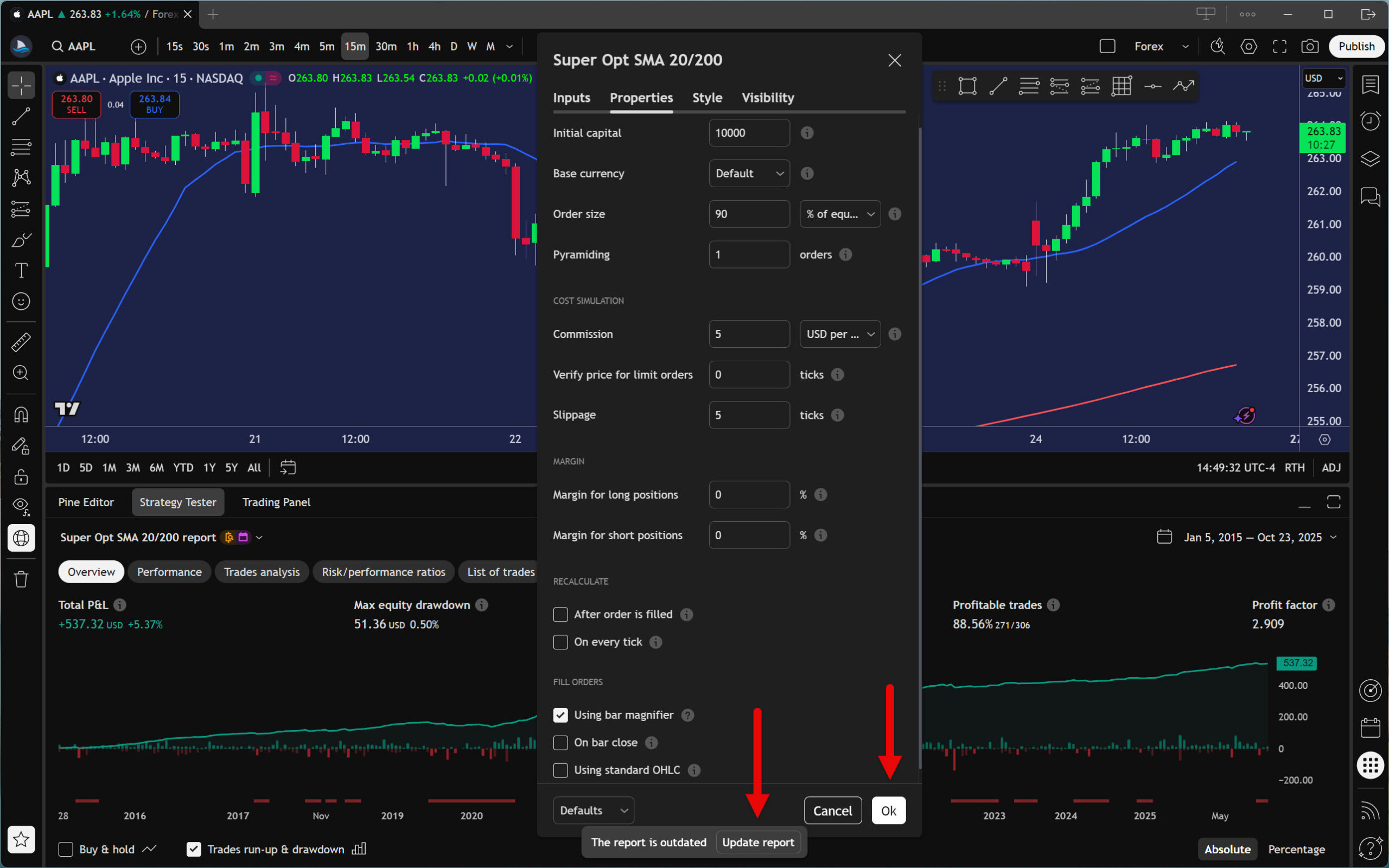Select the emoji icons tool
This screenshot has width=1389, height=868.
click(21, 302)
